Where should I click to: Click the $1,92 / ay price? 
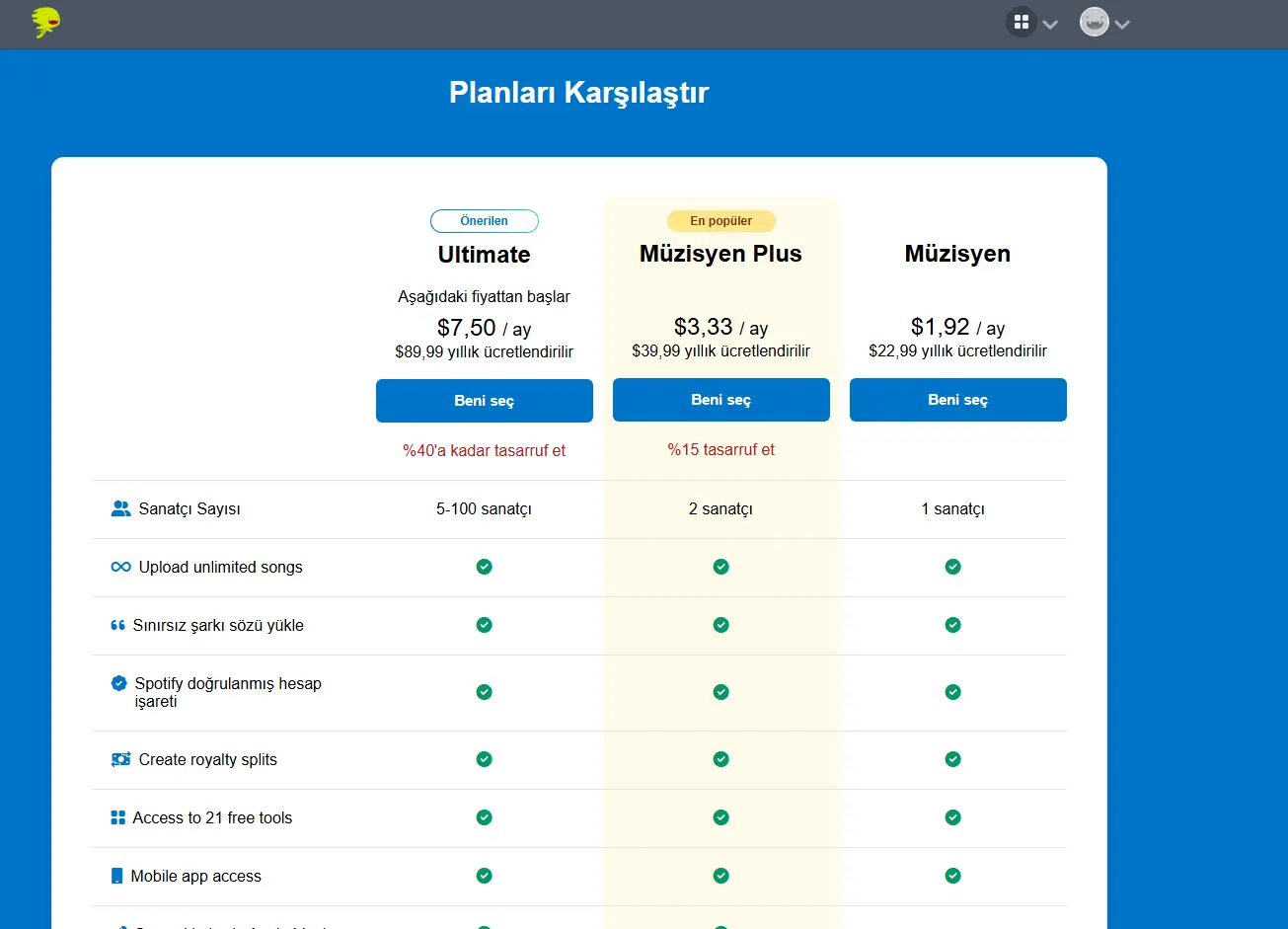(958, 327)
